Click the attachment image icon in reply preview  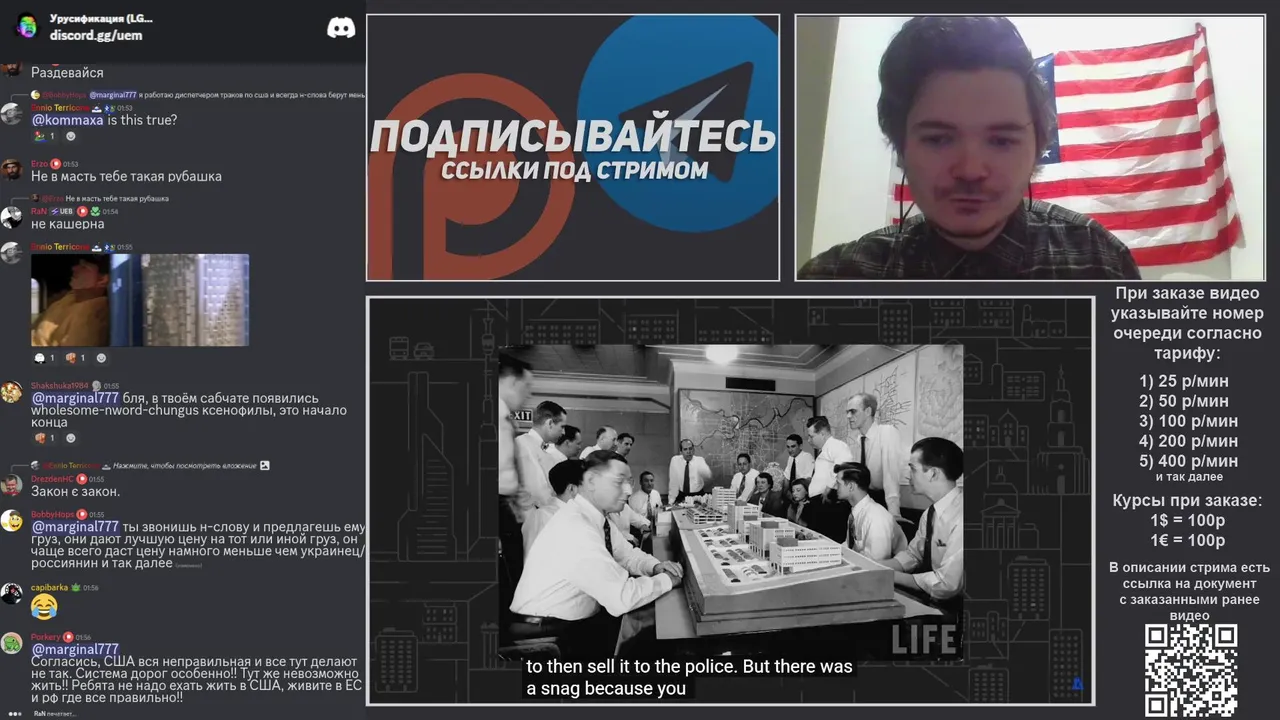pyautogui.click(x=265, y=465)
